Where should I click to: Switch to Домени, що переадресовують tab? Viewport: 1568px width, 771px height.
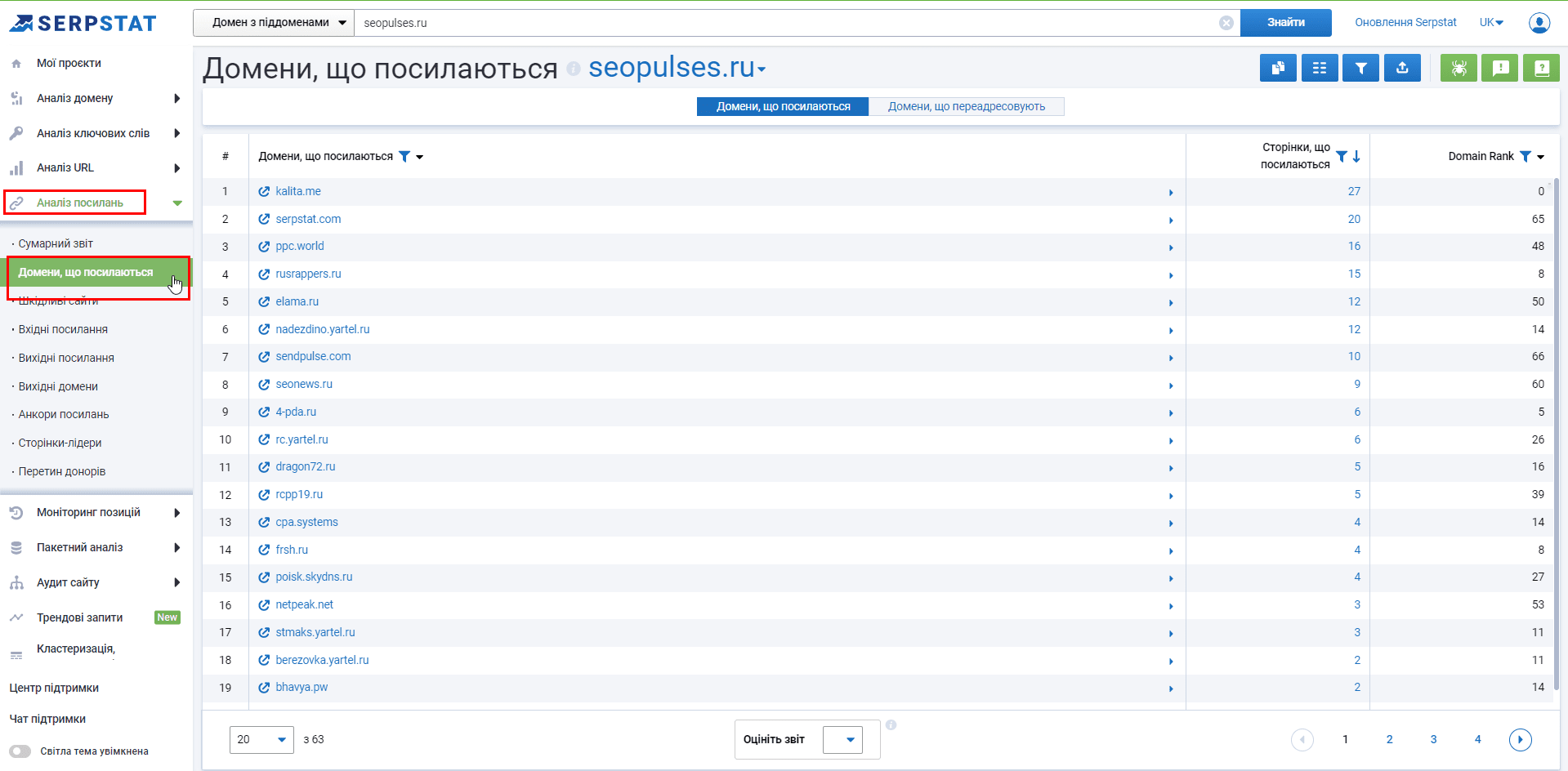tap(967, 106)
